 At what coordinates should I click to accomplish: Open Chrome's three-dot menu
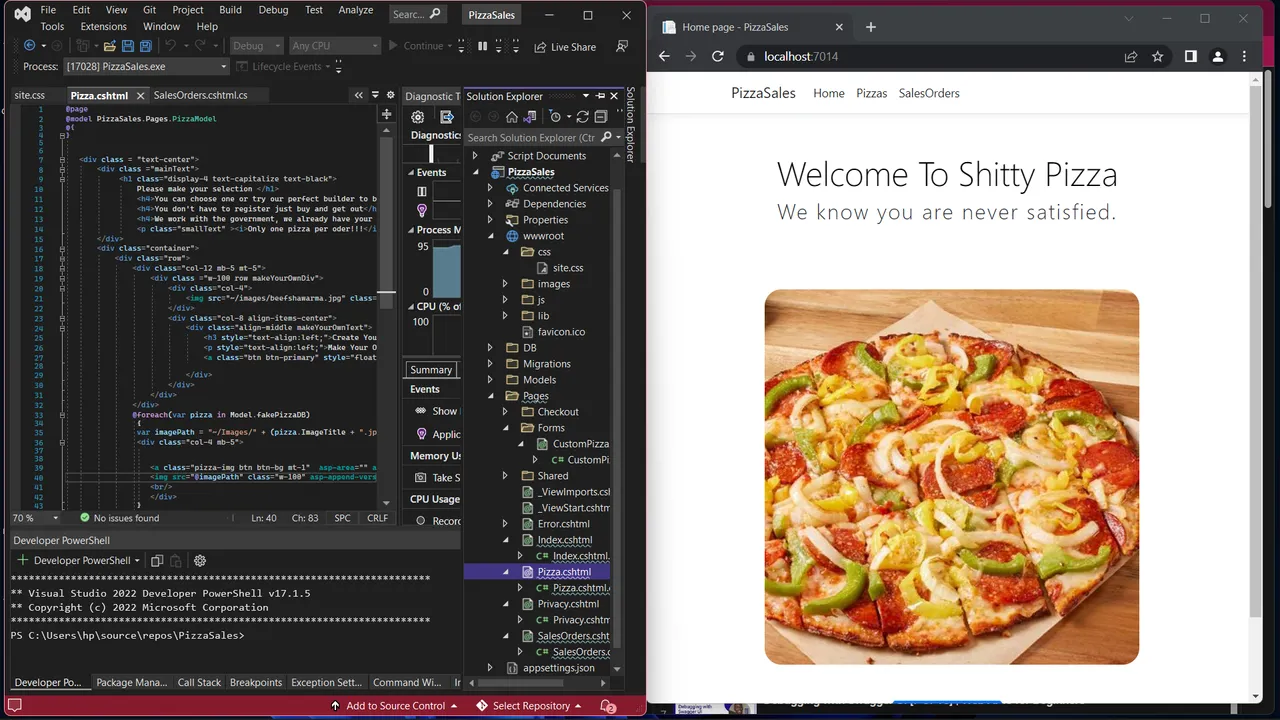1245,57
